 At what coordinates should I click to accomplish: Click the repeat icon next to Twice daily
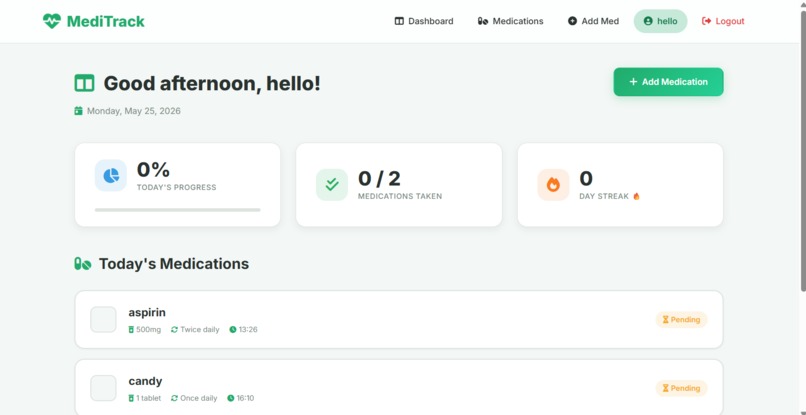click(x=174, y=330)
